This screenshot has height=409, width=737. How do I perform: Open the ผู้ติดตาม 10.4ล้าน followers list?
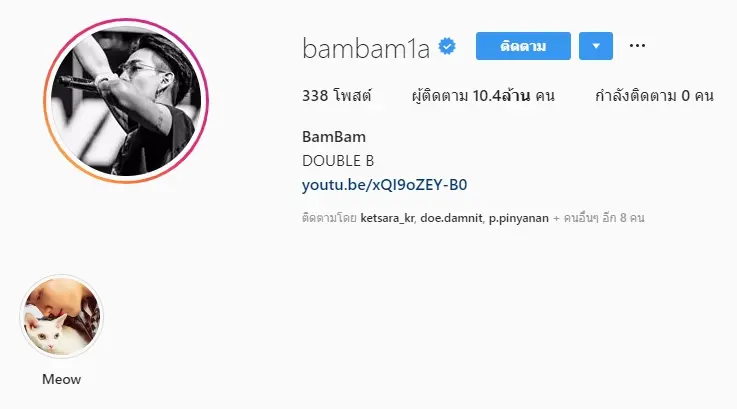click(x=483, y=96)
